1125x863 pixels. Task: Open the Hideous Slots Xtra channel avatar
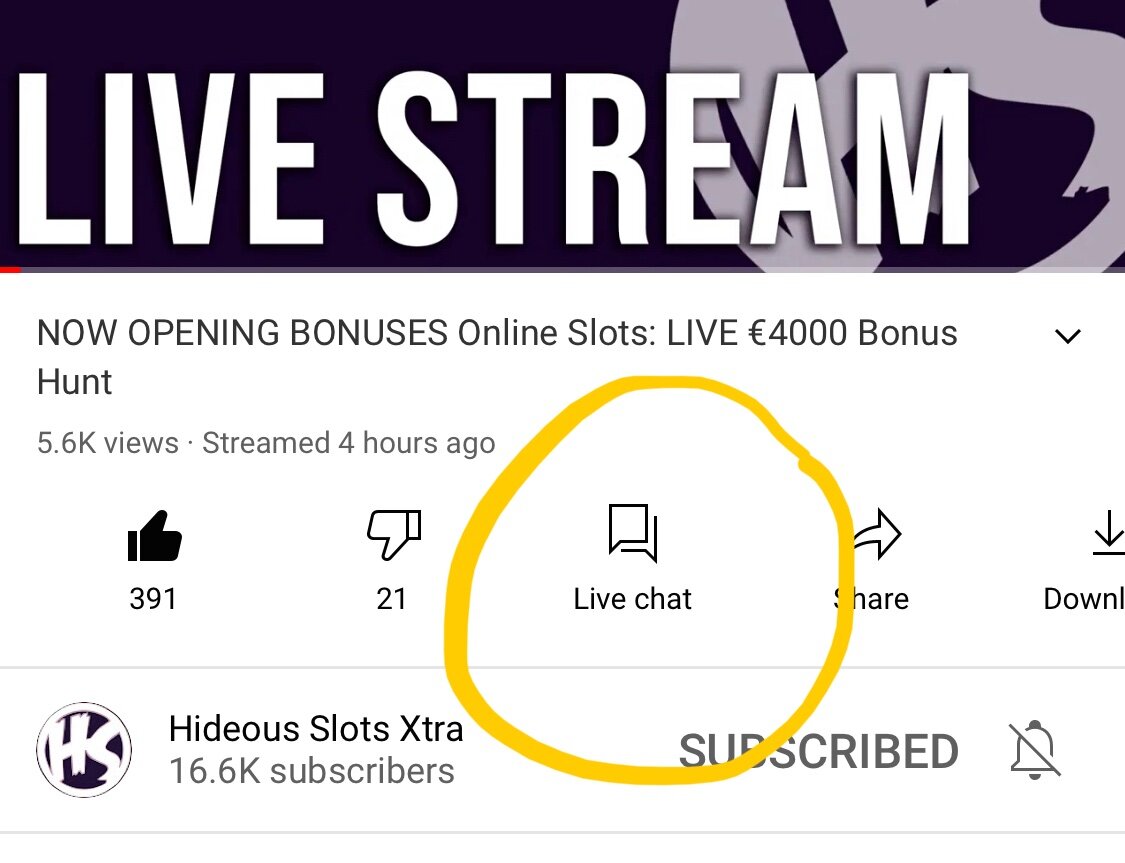tap(84, 750)
